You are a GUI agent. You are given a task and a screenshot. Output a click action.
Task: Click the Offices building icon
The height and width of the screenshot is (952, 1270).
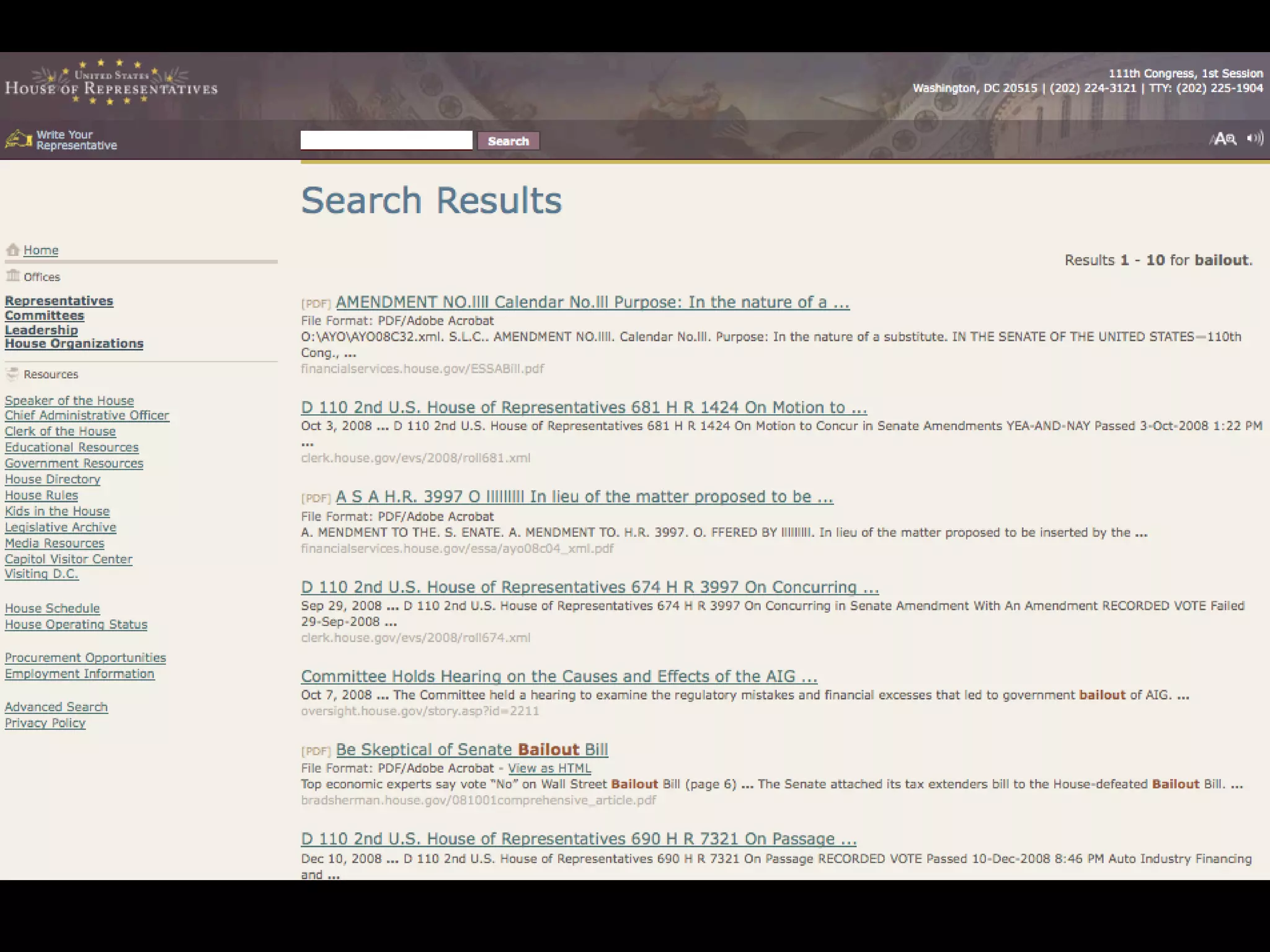(12, 276)
